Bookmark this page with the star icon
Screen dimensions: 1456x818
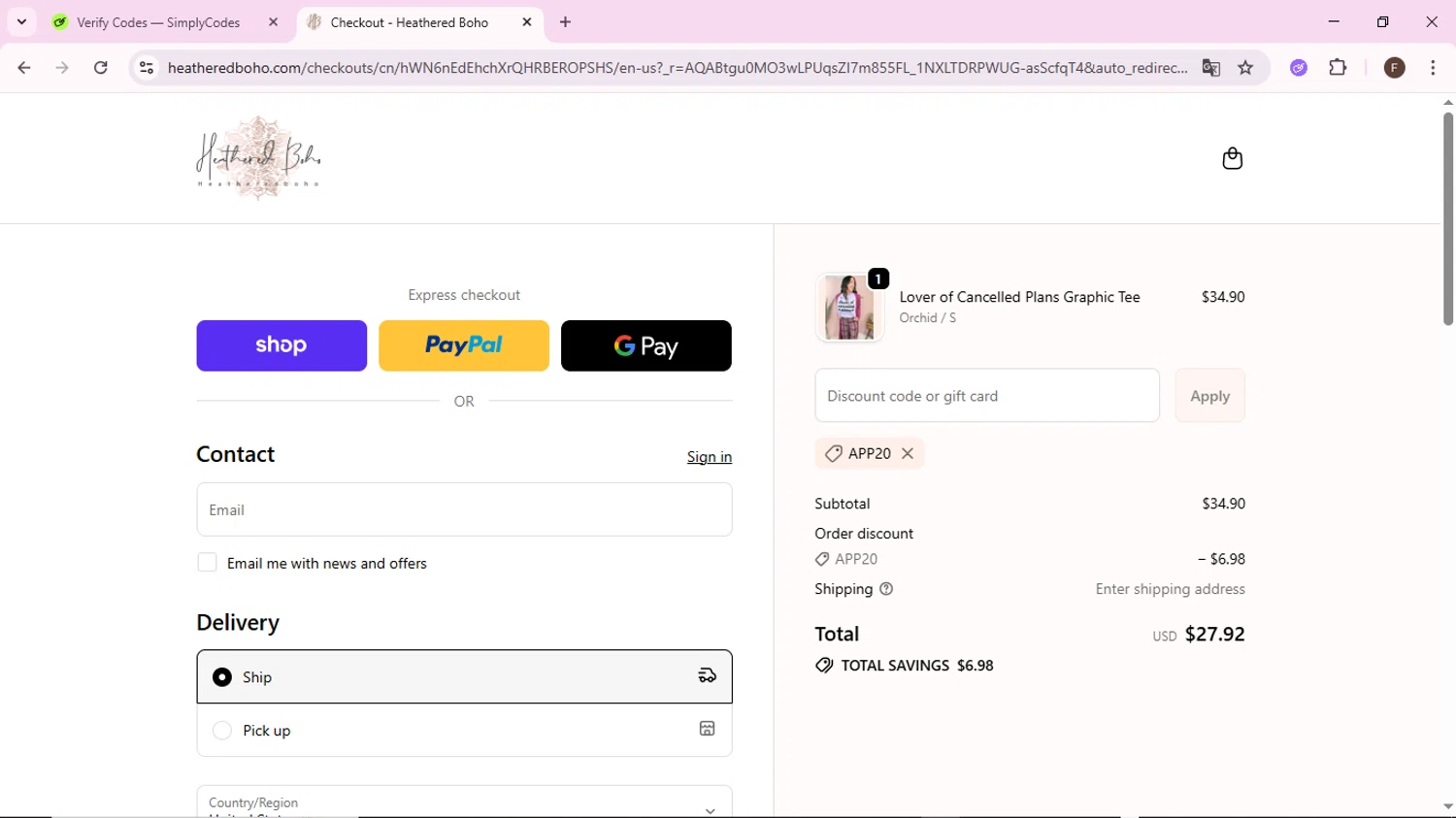click(1245, 68)
